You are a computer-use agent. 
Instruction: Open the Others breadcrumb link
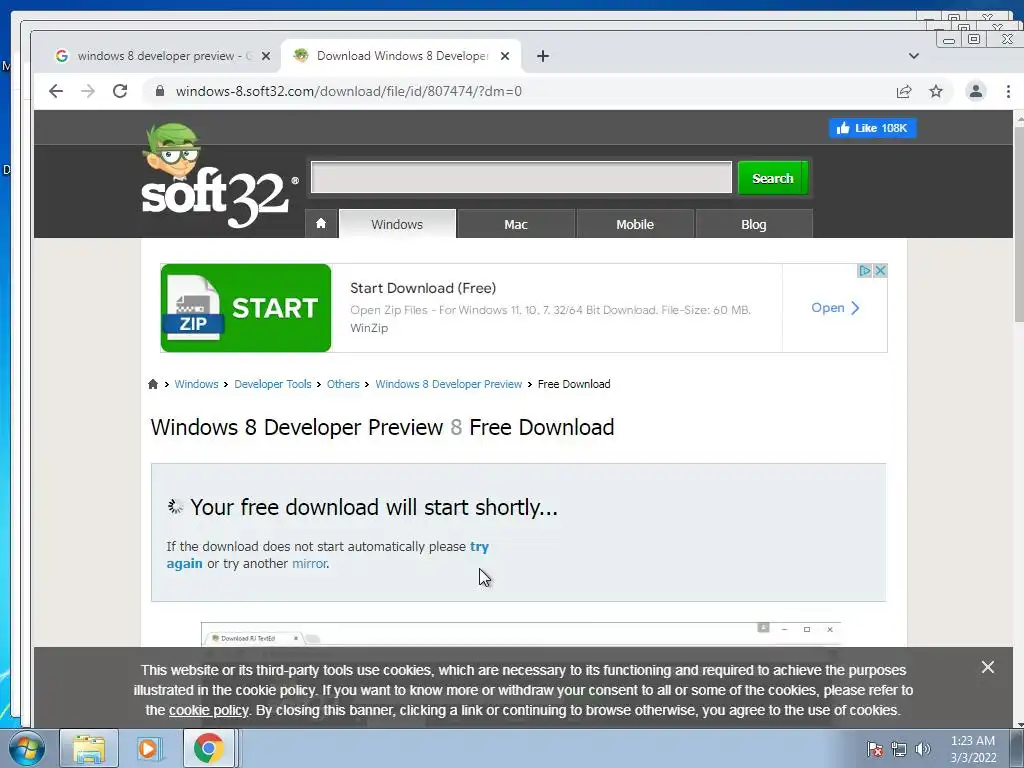tap(343, 384)
